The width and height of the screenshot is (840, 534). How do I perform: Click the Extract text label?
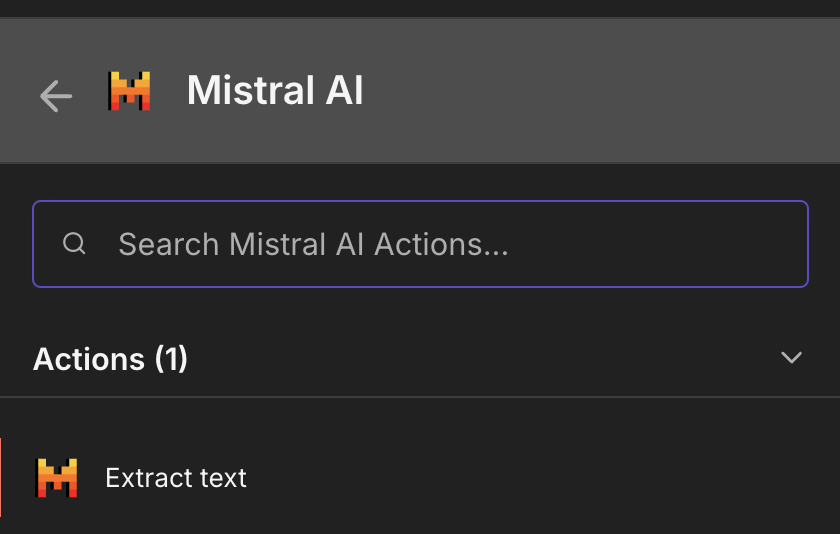[x=176, y=478]
